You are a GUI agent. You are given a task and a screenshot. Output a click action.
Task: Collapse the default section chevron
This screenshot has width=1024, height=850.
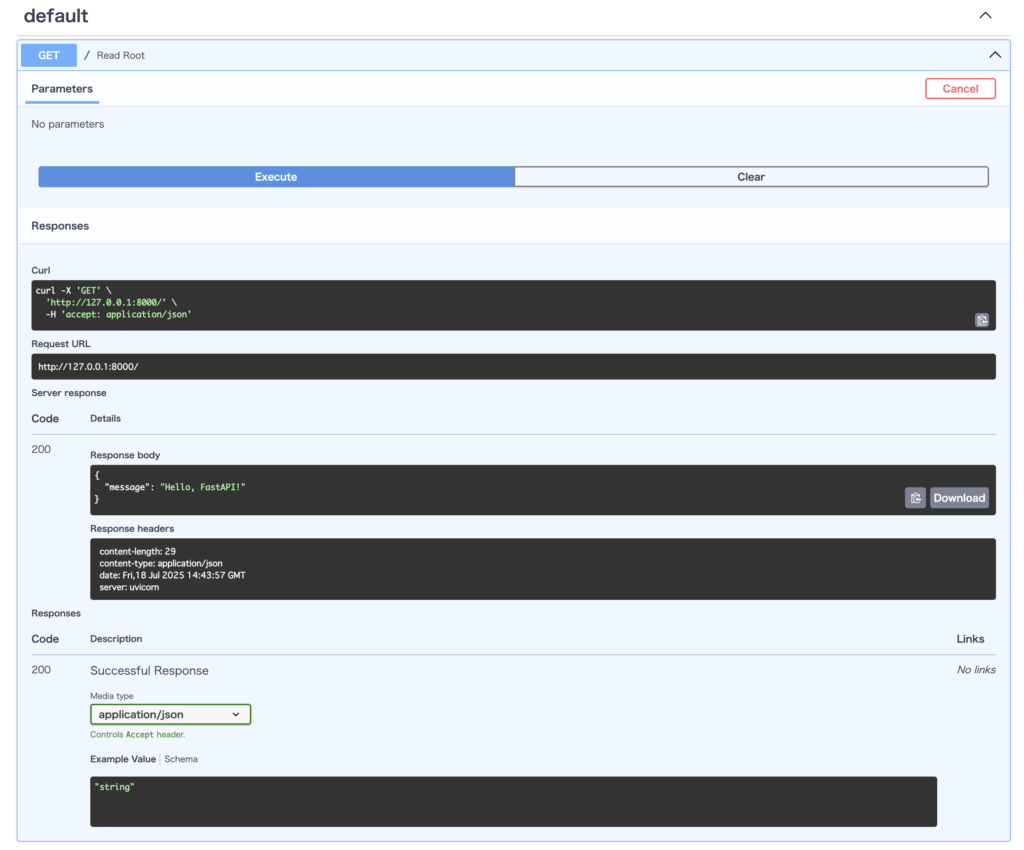click(x=985, y=16)
